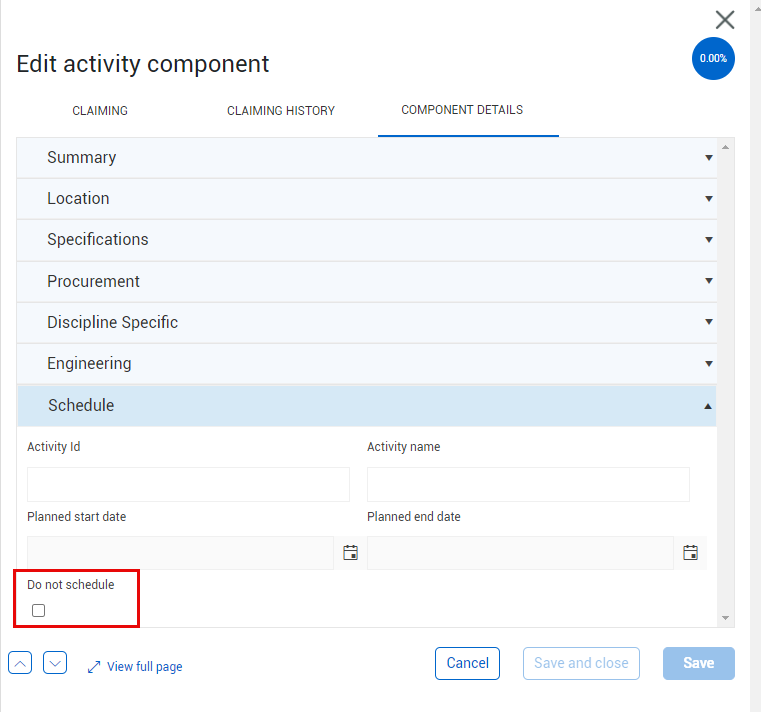Viewport: 761px width, 712px height.
Task: Open the Planned start date calendar picker
Action: (x=350, y=552)
